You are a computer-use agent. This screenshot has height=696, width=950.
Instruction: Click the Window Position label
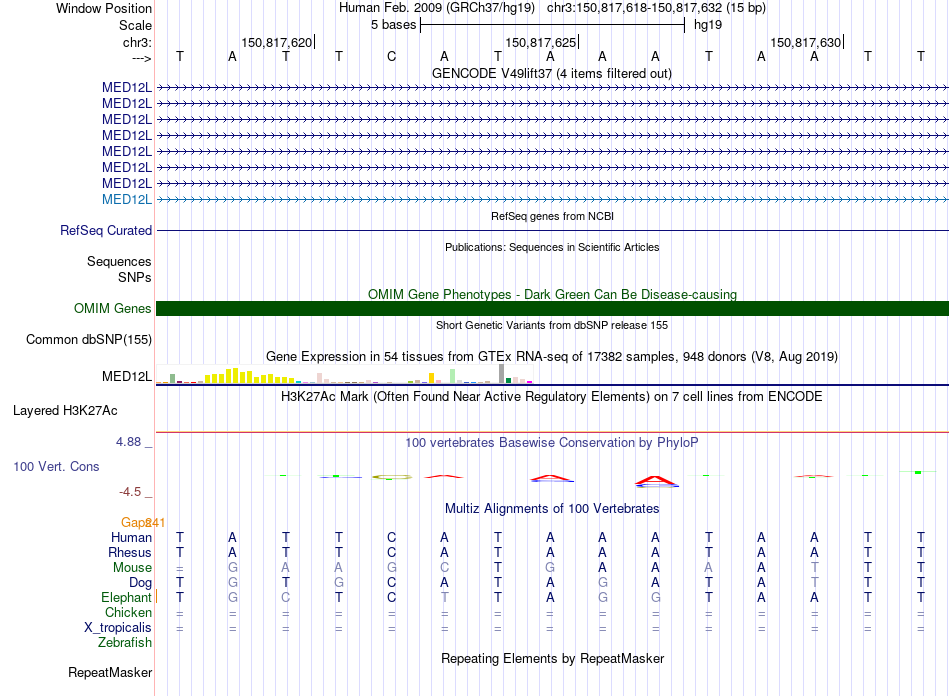(104, 8)
